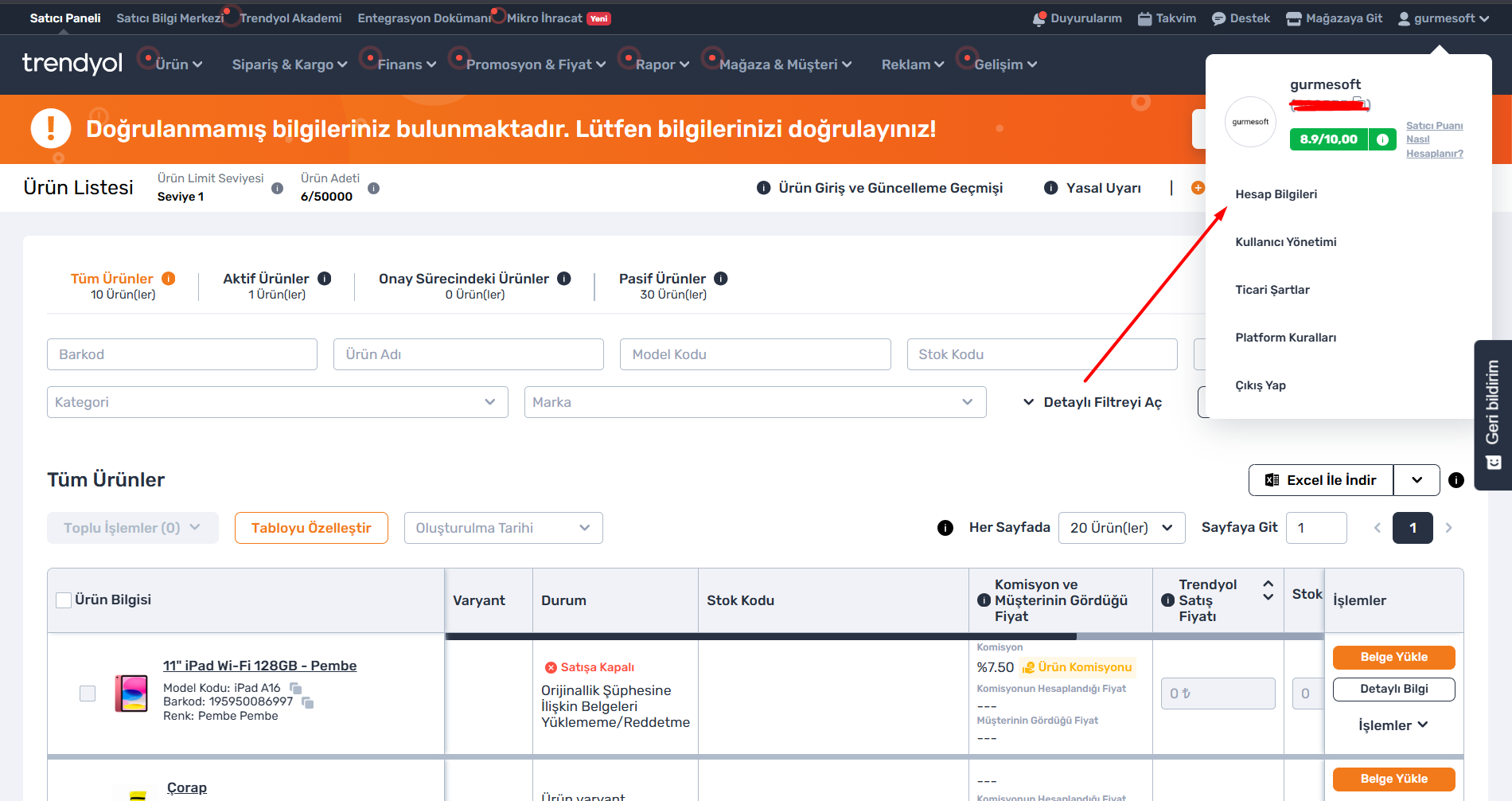The height and width of the screenshot is (801, 1512).
Task: Click the info icon beside Ürün Adeti
Action: (373, 188)
